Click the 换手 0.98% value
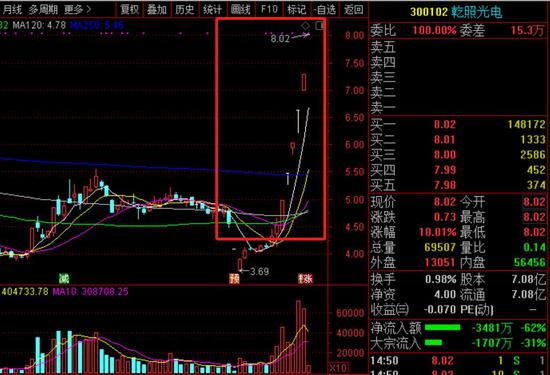This screenshot has width=550, height=375. point(441,279)
